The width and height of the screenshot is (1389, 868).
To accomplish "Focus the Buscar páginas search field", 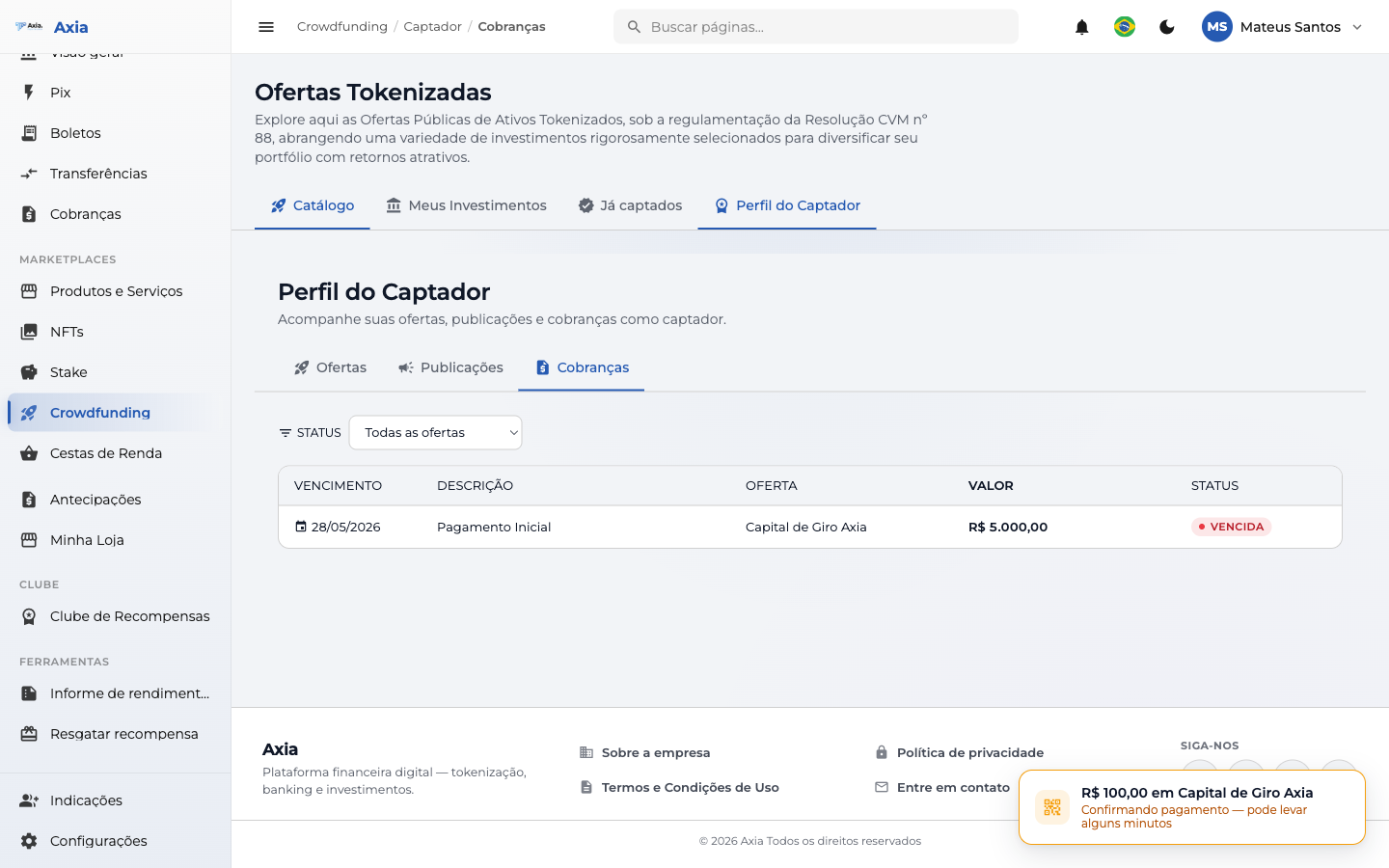I will coord(816,27).
